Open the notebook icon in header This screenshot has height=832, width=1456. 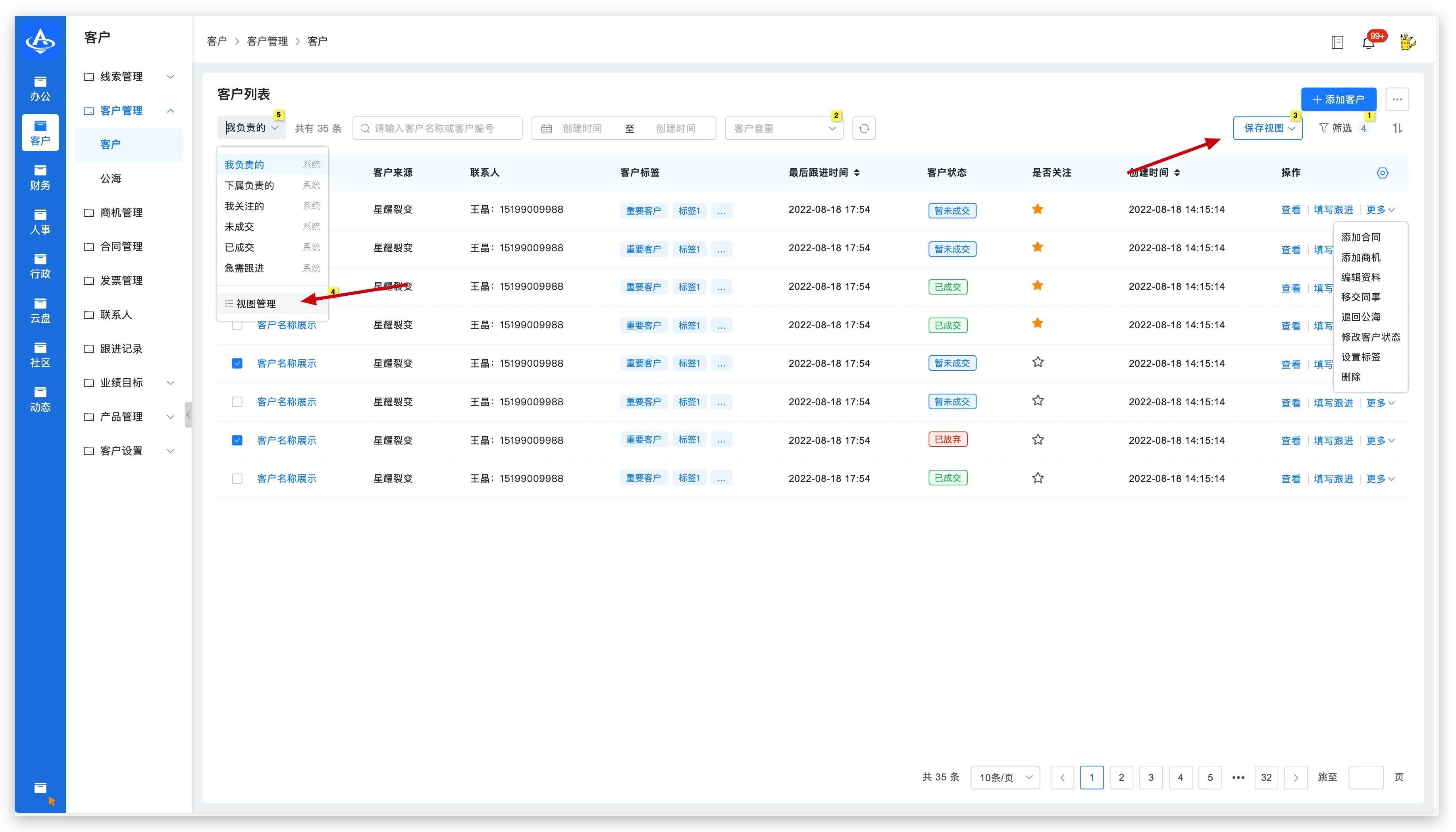(1337, 42)
